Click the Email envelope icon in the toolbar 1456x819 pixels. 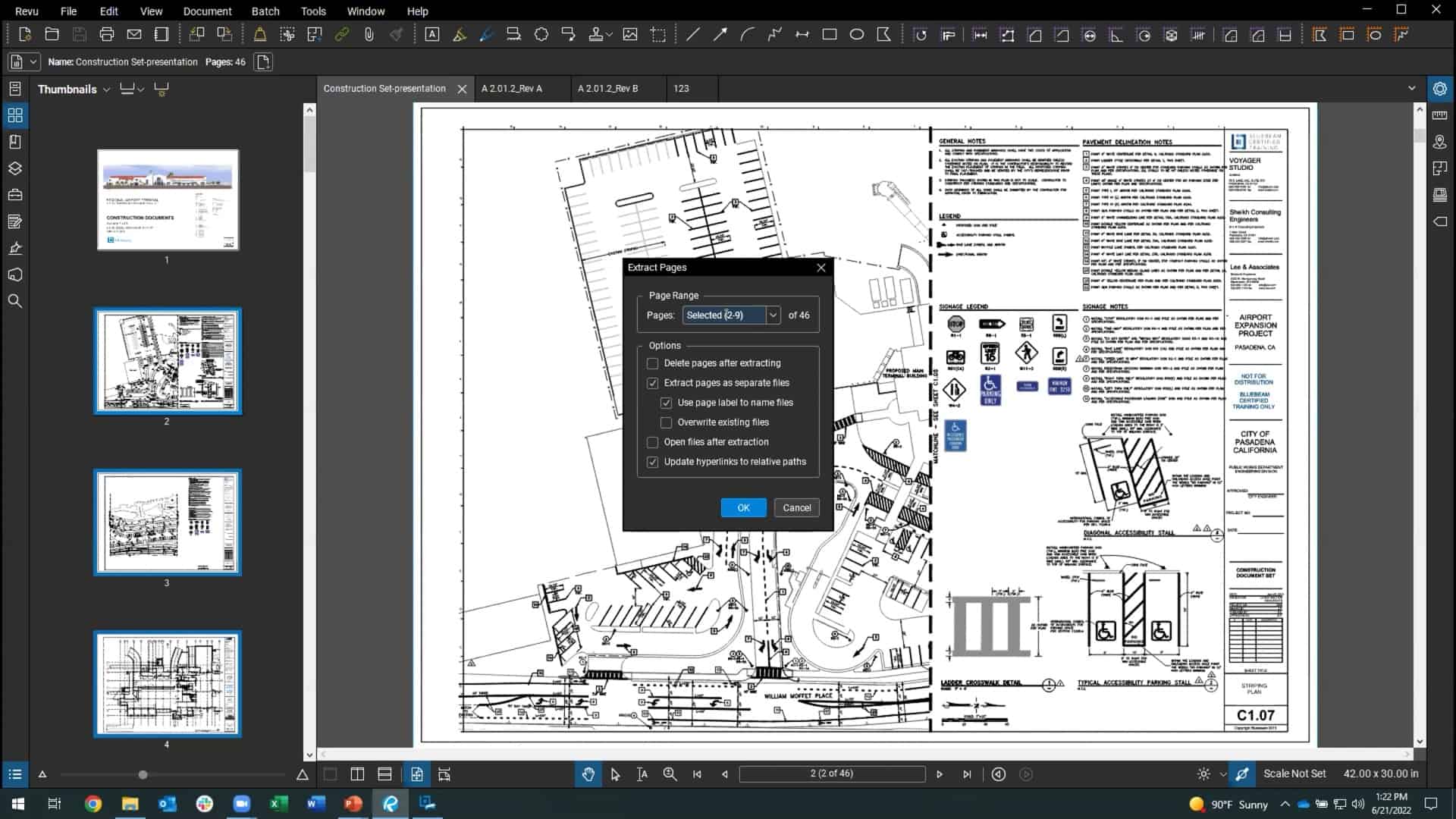click(x=134, y=35)
